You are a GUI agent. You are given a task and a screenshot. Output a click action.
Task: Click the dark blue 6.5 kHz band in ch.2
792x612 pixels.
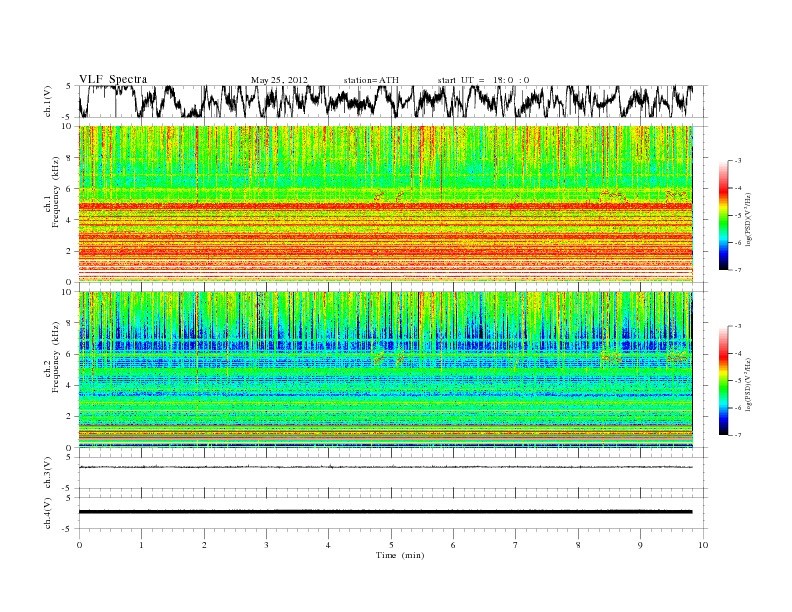[386, 346]
